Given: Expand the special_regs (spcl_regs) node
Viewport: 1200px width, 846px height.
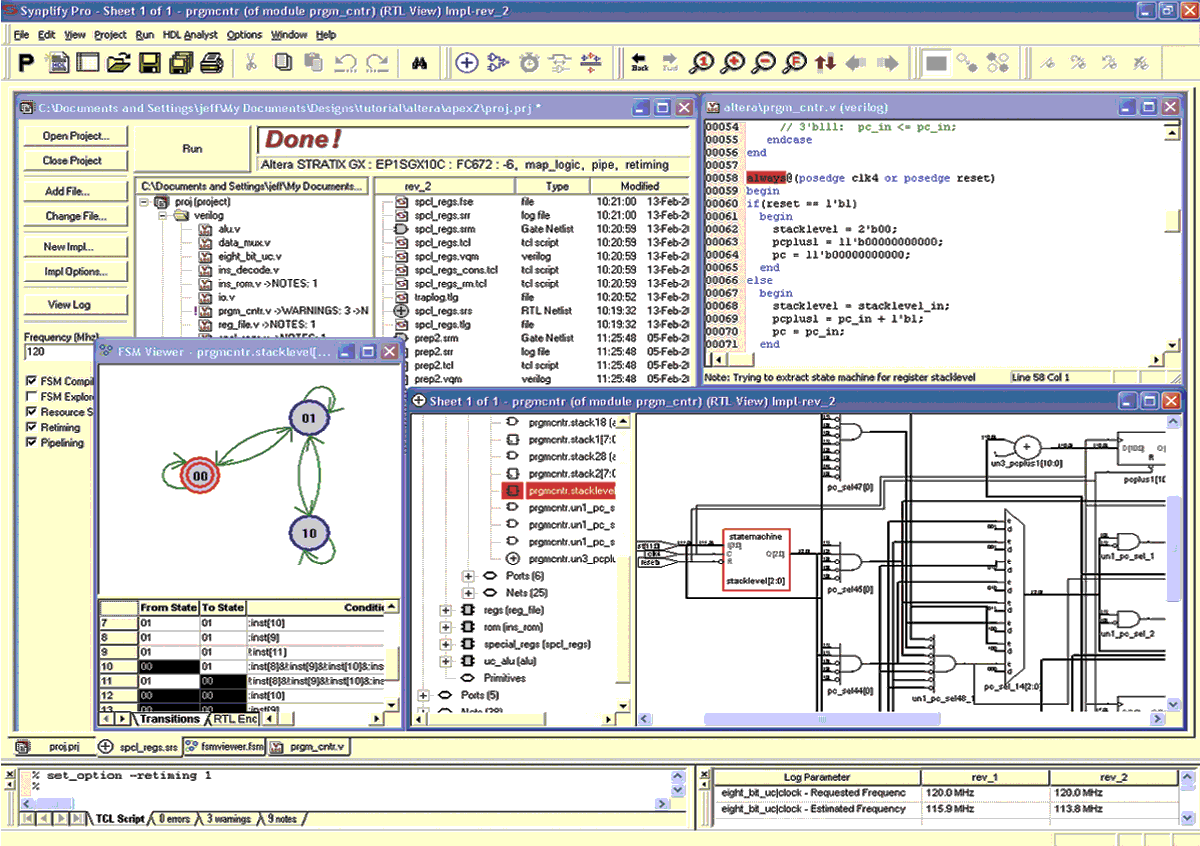Looking at the screenshot, I should [448, 645].
